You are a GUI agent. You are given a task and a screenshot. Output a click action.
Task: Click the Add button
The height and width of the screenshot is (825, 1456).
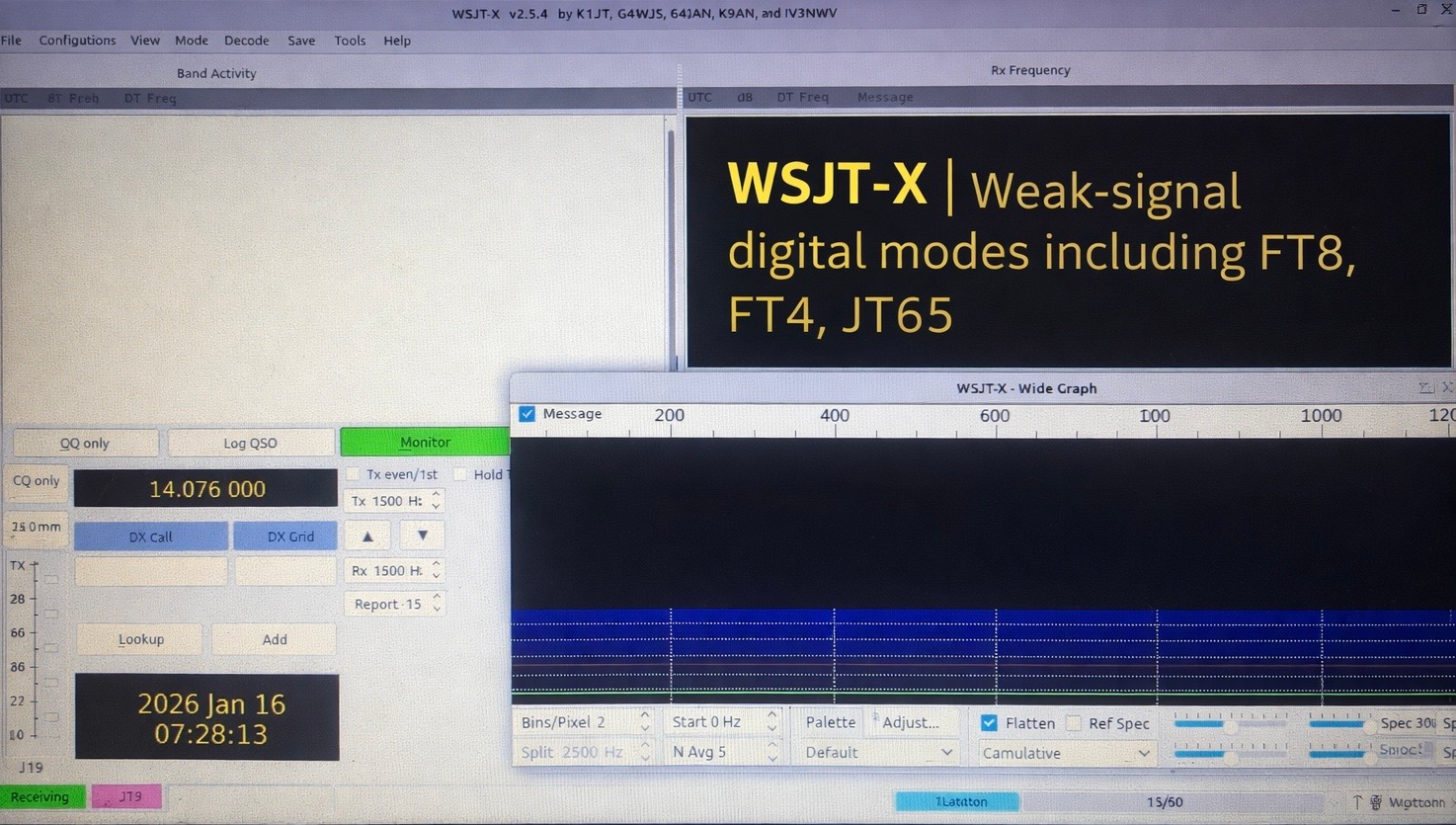click(275, 639)
